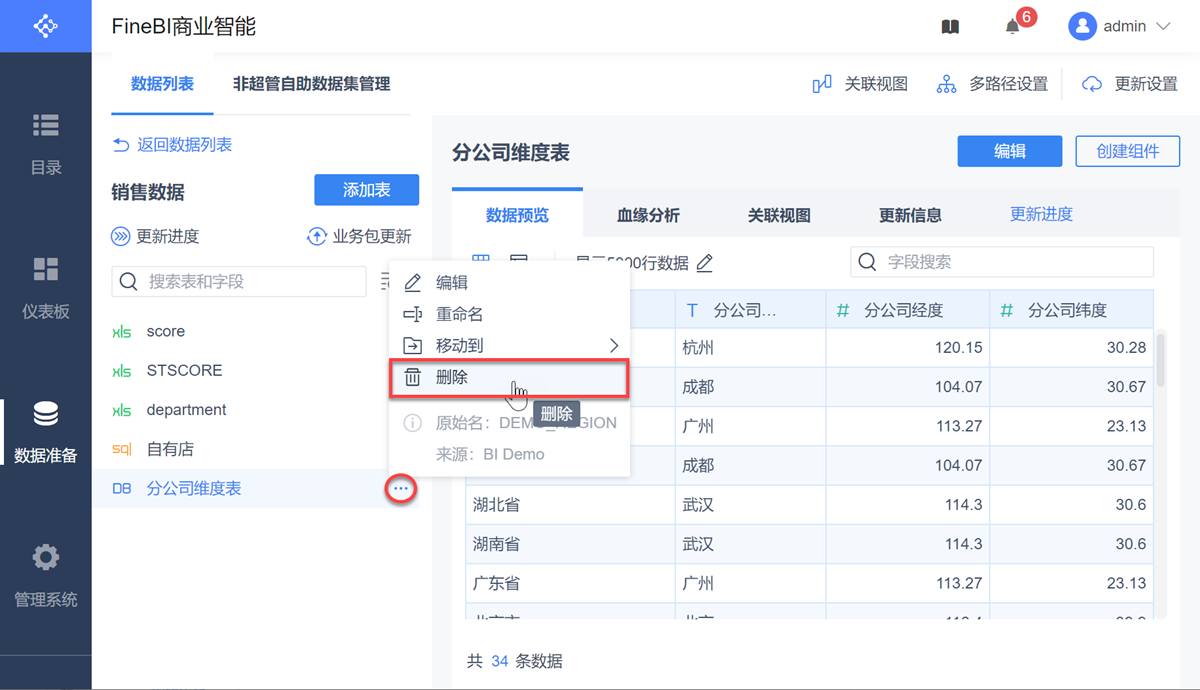Open 数据准备 in the left sidebar

point(46,432)
